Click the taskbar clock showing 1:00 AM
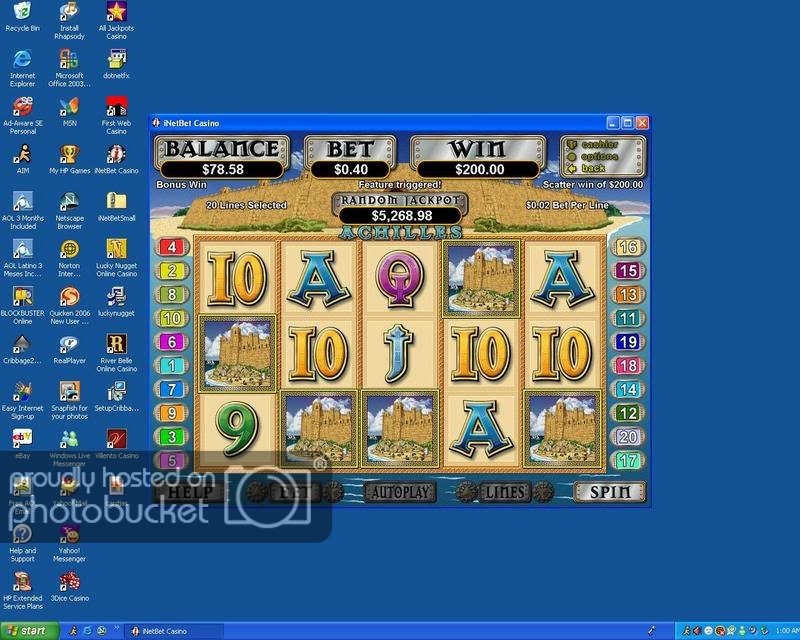This screenshot has height=640, width=800. [x=787, y=631]
